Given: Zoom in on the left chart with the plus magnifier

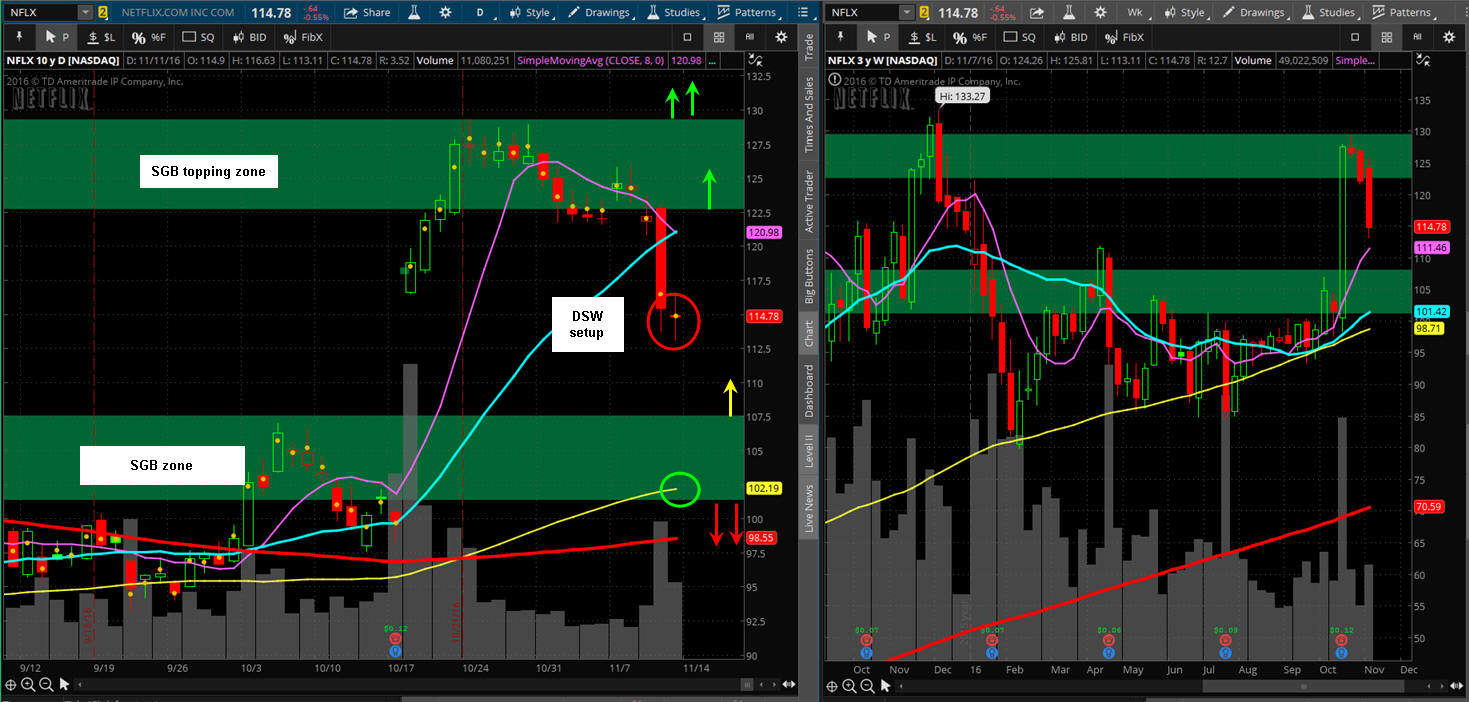Looking at the screenshot, I should coord(28,685).
